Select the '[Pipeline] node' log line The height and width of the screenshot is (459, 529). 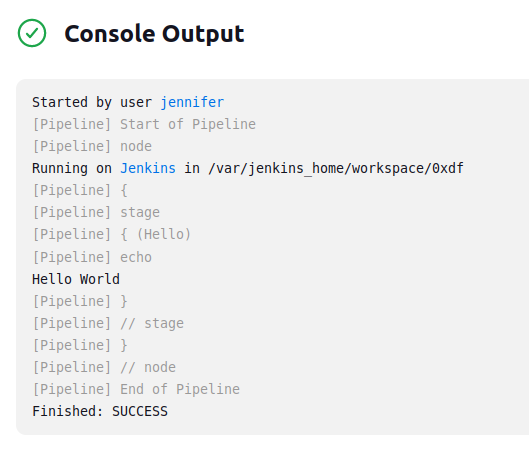[92, 146]
